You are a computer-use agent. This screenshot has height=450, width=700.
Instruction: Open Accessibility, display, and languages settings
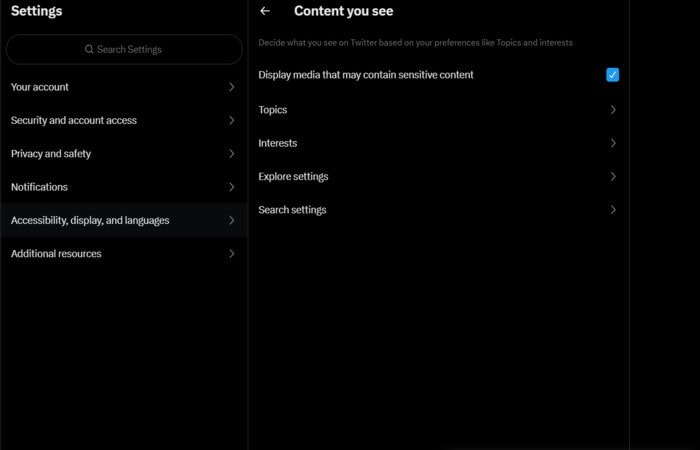[124, 220]
